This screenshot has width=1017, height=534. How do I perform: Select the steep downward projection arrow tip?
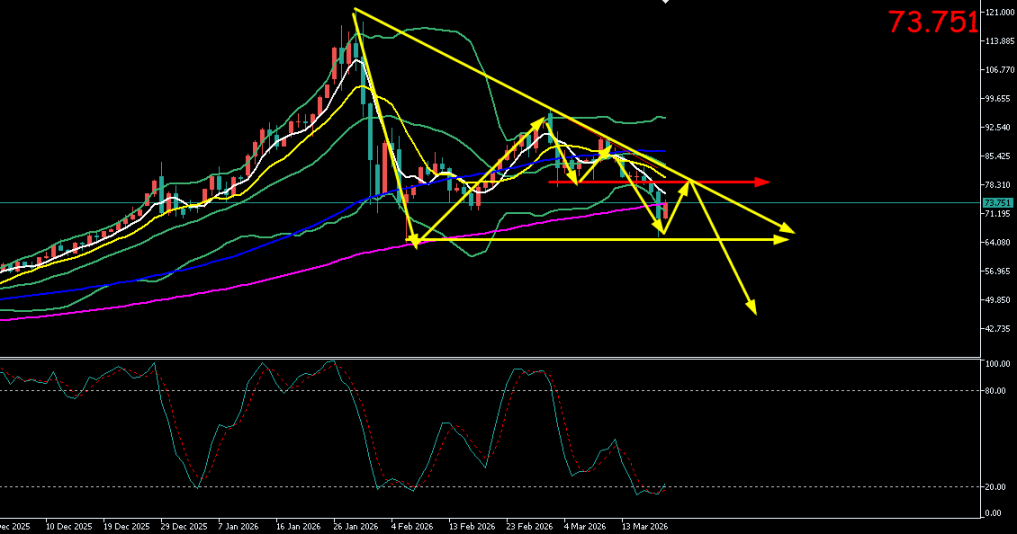coord(754,311)
